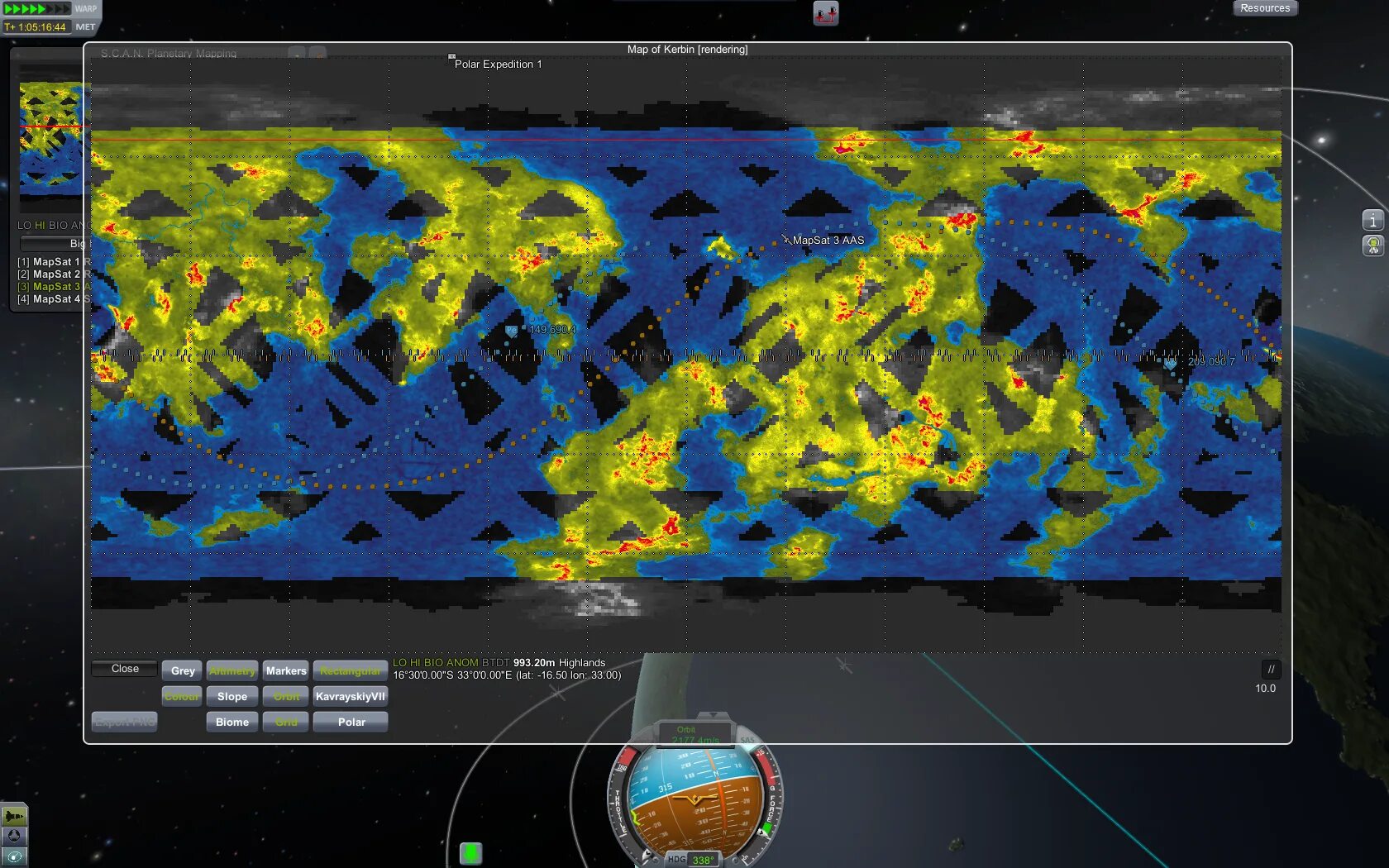Toggle the SAS indicator on the navball

747,741
